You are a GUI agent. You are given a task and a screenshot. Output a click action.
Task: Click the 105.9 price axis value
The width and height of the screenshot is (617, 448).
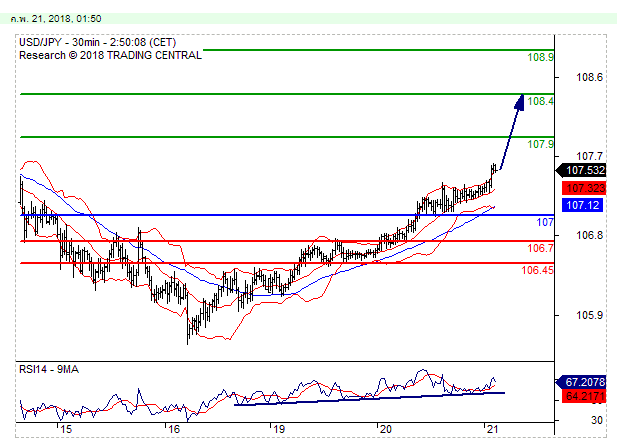pyautogui.click(x=589, y=315)
